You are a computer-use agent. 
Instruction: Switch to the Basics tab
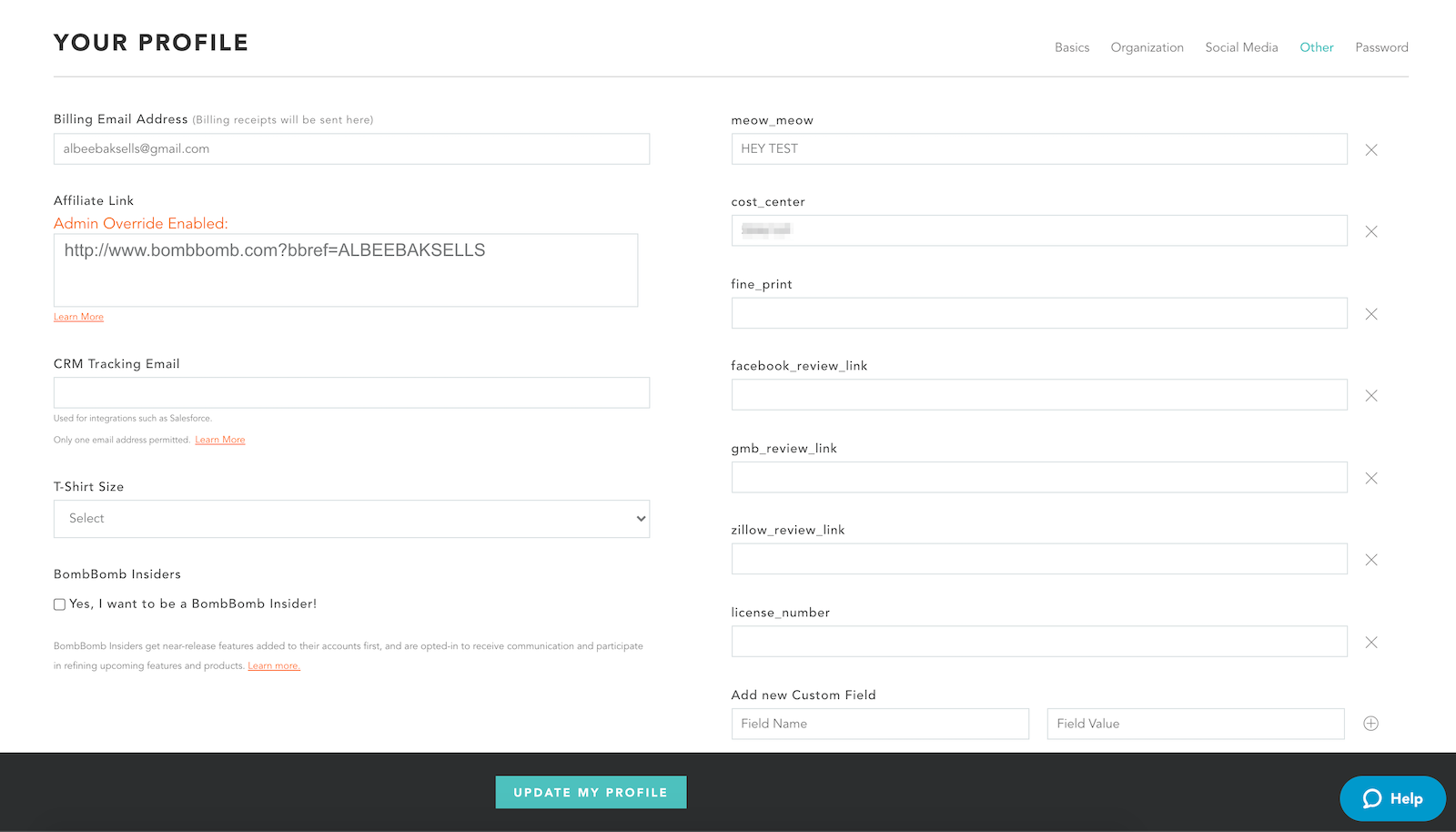[1072, 47]
